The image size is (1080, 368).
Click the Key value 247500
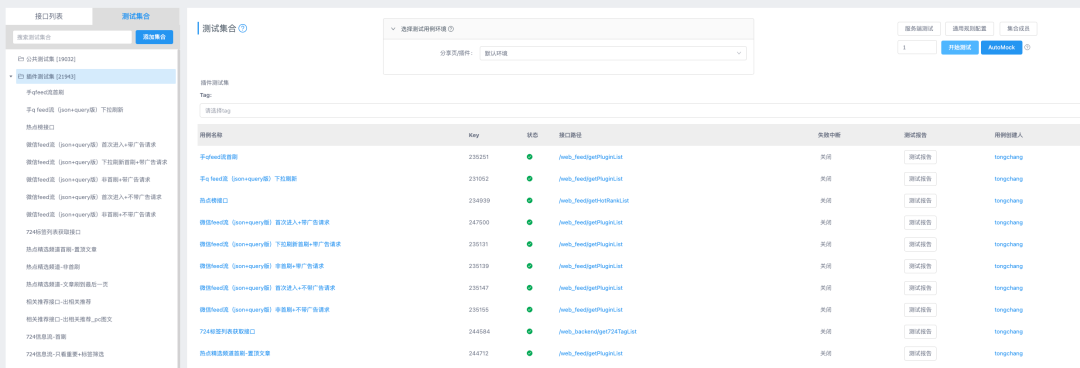coord(479,223)
